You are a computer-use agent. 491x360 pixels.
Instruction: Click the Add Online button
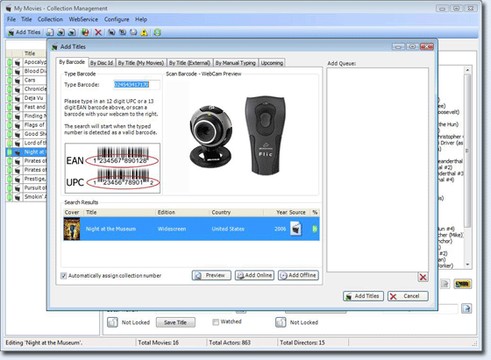tap(254, 275)
